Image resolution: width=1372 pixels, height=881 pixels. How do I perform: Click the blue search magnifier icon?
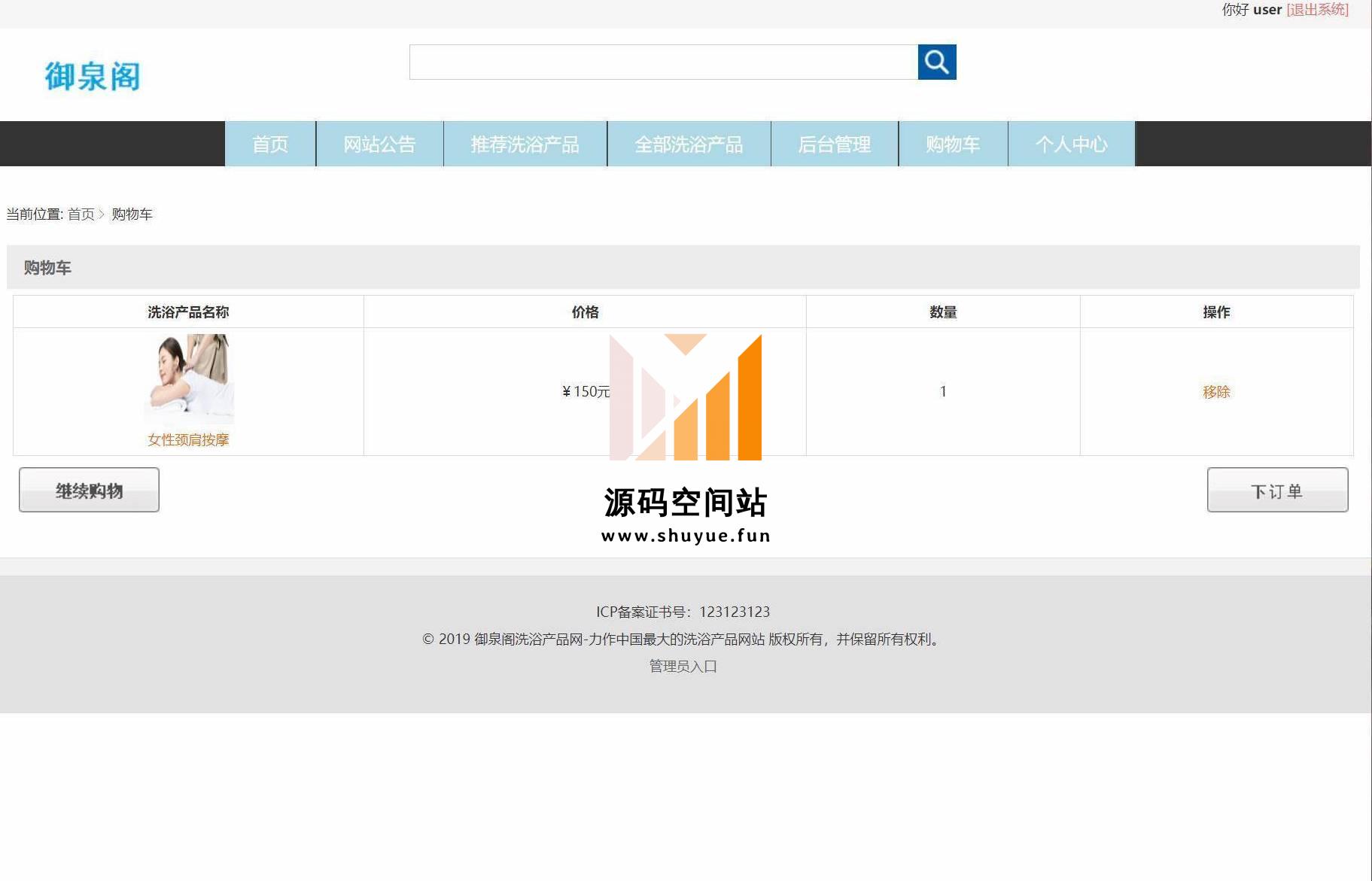coord(937,62)
